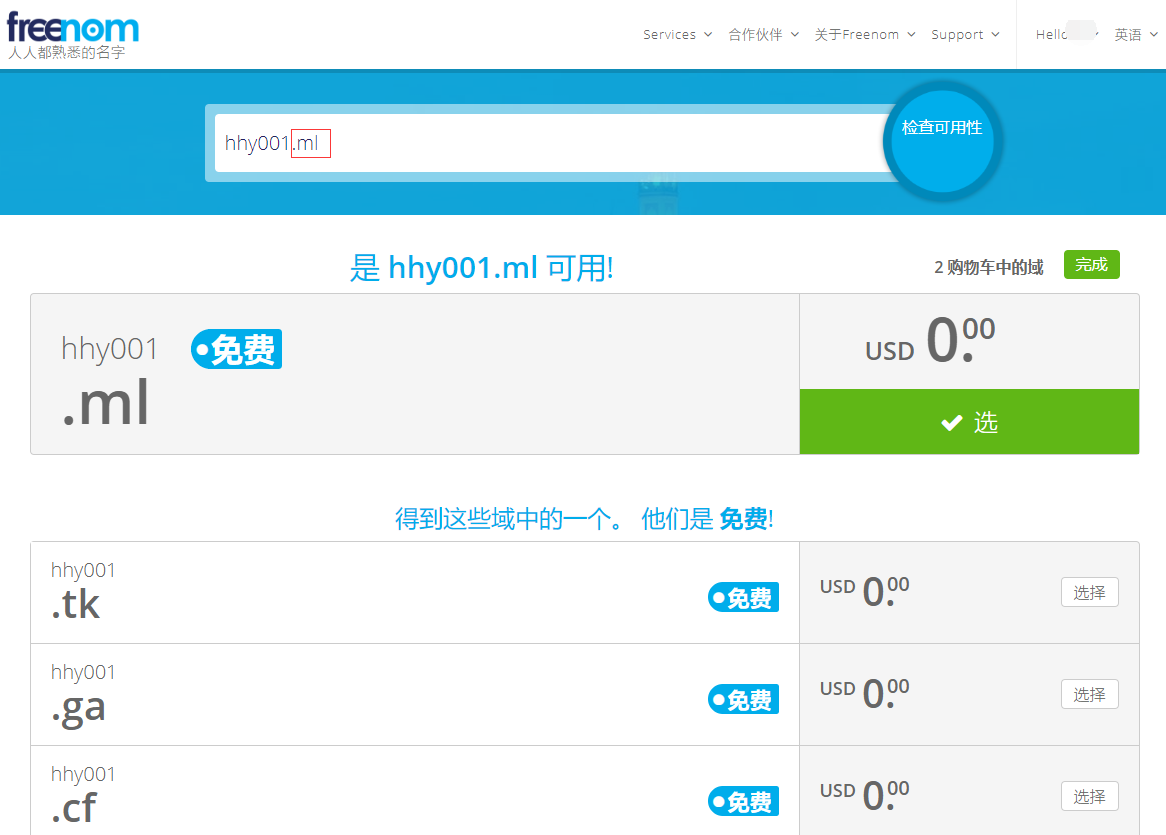Open the 关于Freenom menu

coord(865,34)
